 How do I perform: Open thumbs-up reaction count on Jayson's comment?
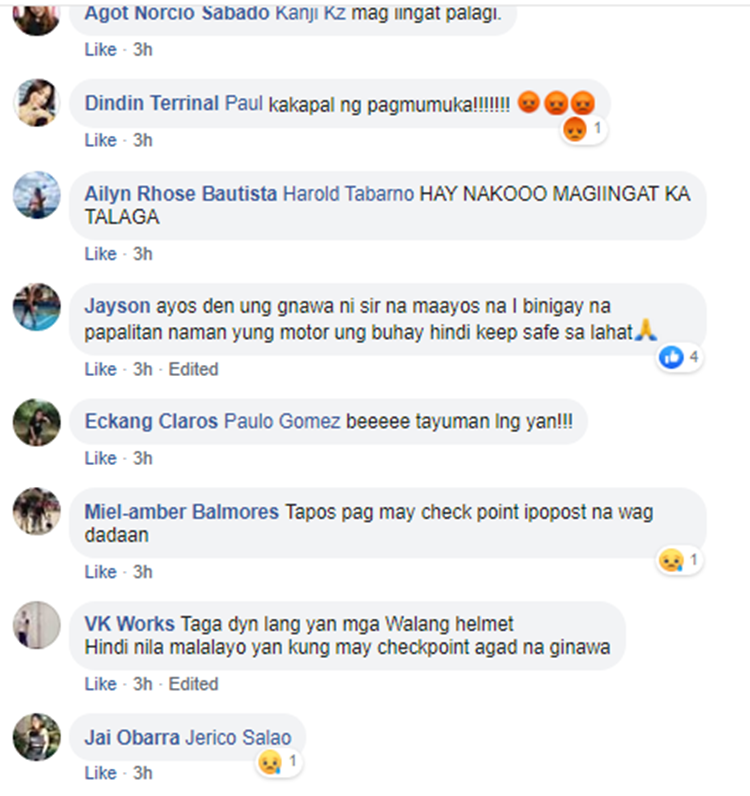679,357
